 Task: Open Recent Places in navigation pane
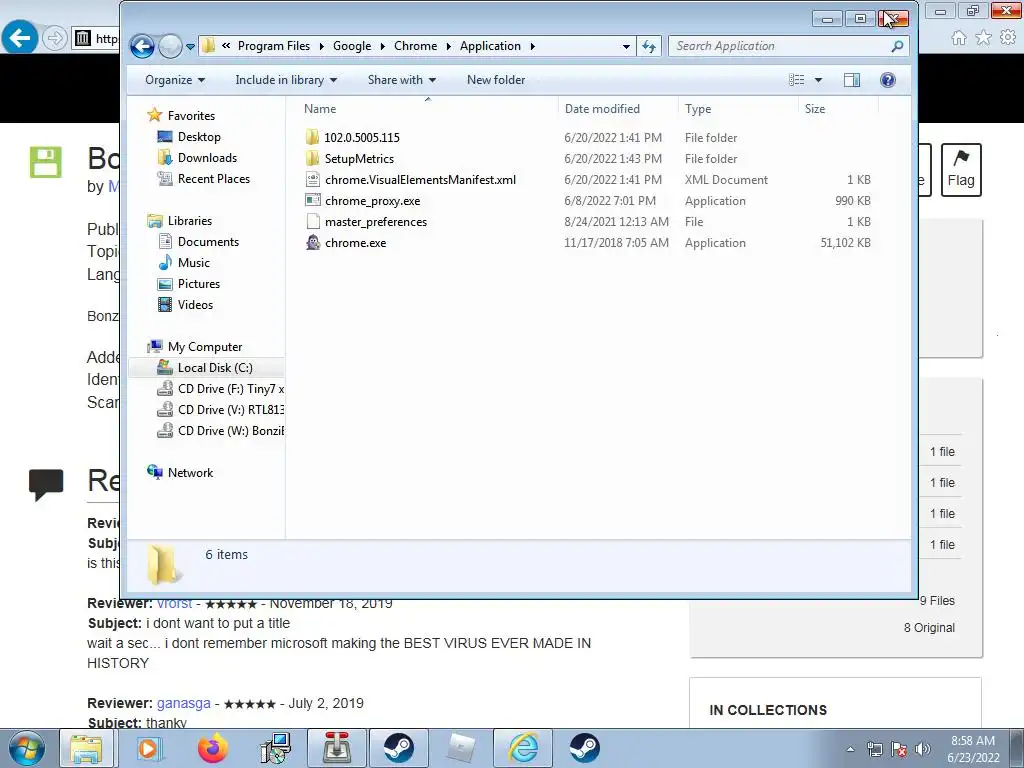(x=214, y=178)
